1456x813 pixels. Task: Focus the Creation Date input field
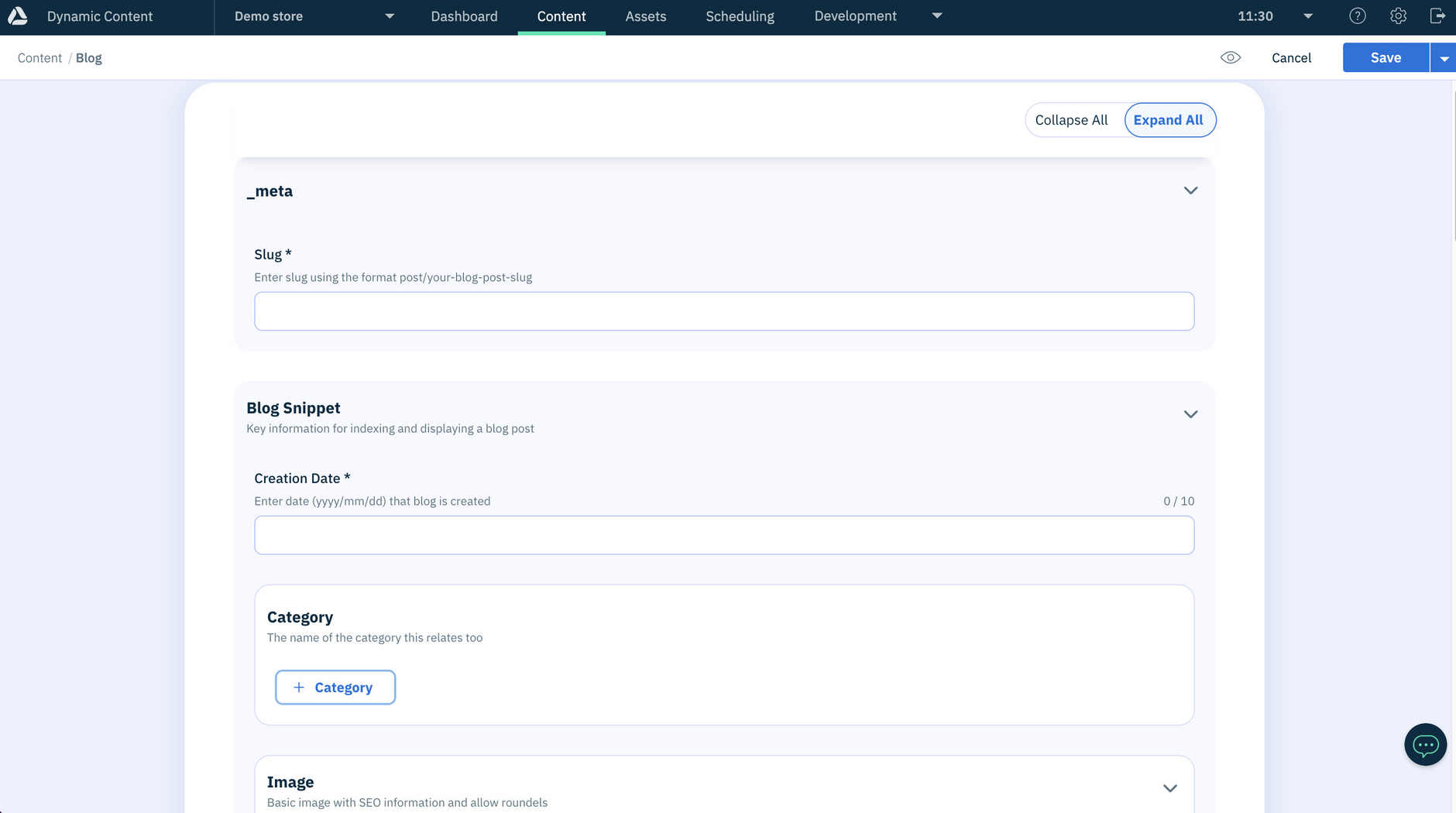724,535
